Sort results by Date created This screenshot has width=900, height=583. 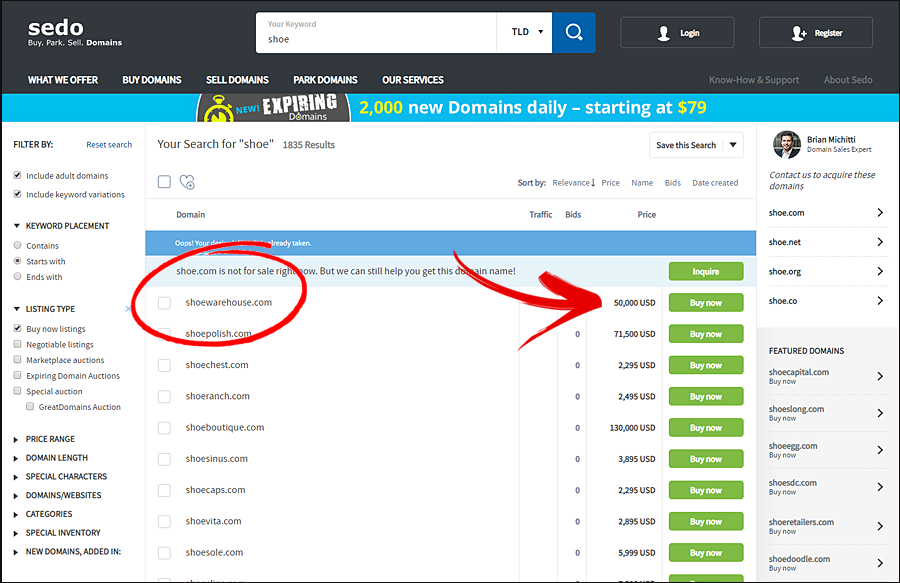point(715,182)
